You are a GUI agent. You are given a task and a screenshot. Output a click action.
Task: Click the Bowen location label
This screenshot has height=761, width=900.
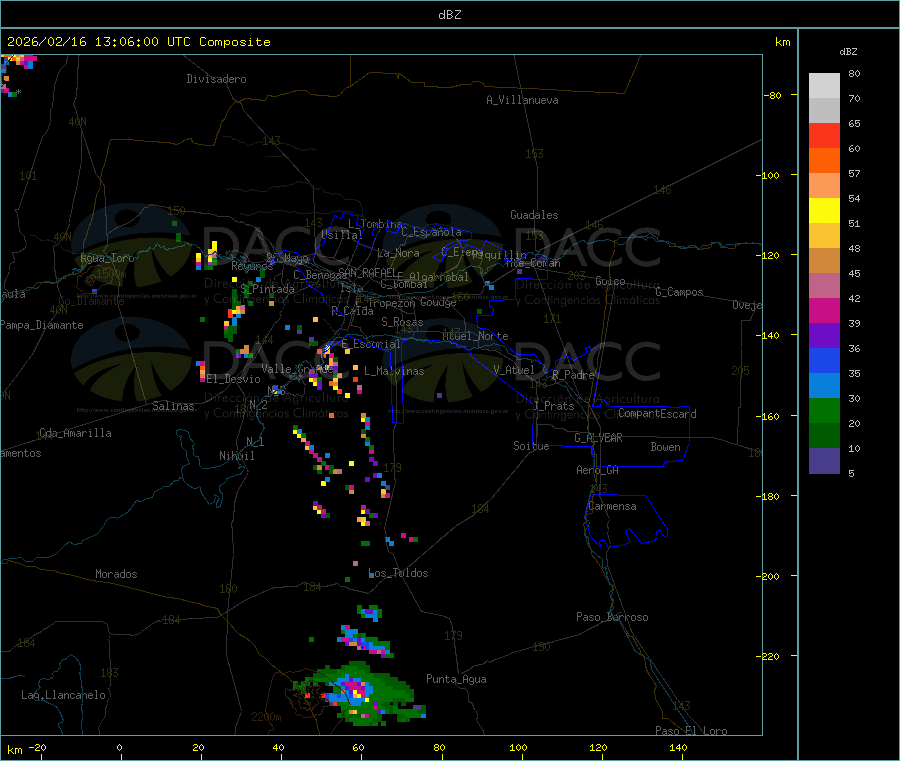pyautogui.click(x=665, y=447)
